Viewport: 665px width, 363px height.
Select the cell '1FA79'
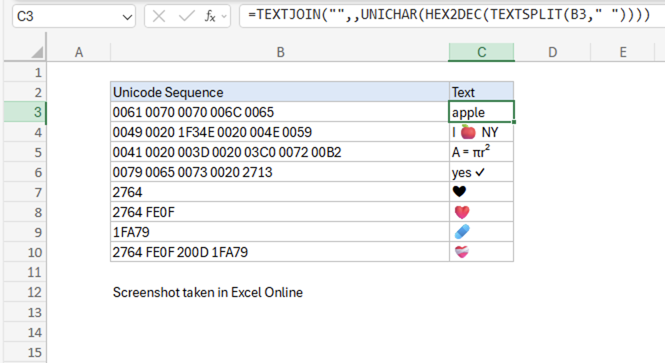click(280, 232)
